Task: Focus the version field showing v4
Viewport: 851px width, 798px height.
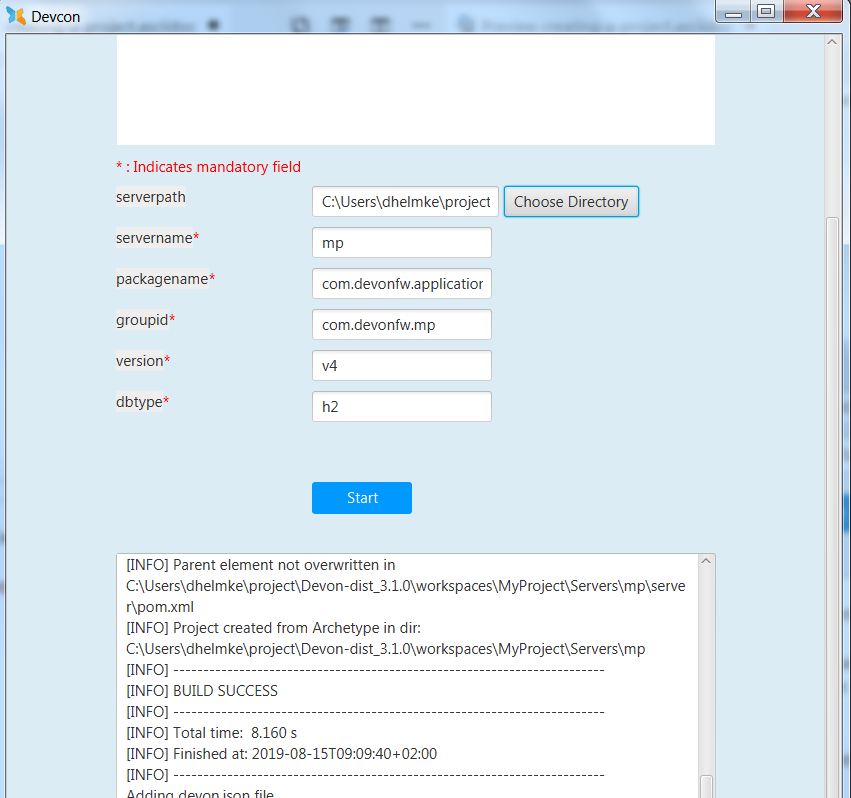Action: (402, 365)
